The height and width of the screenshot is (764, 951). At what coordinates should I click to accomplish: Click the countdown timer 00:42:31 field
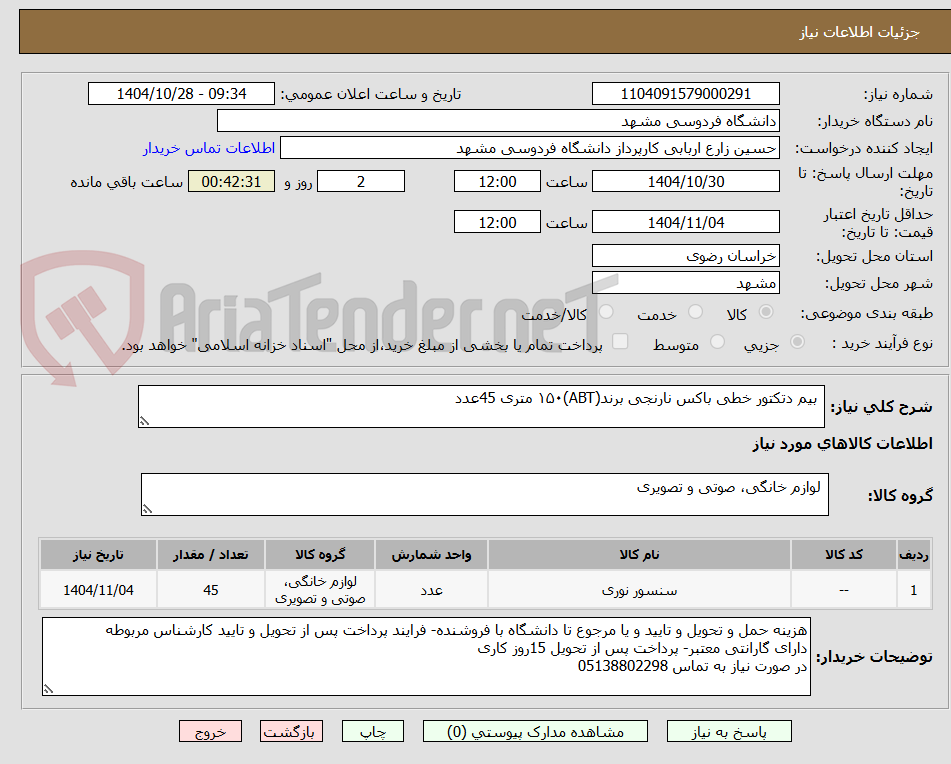tap(231, 181)
